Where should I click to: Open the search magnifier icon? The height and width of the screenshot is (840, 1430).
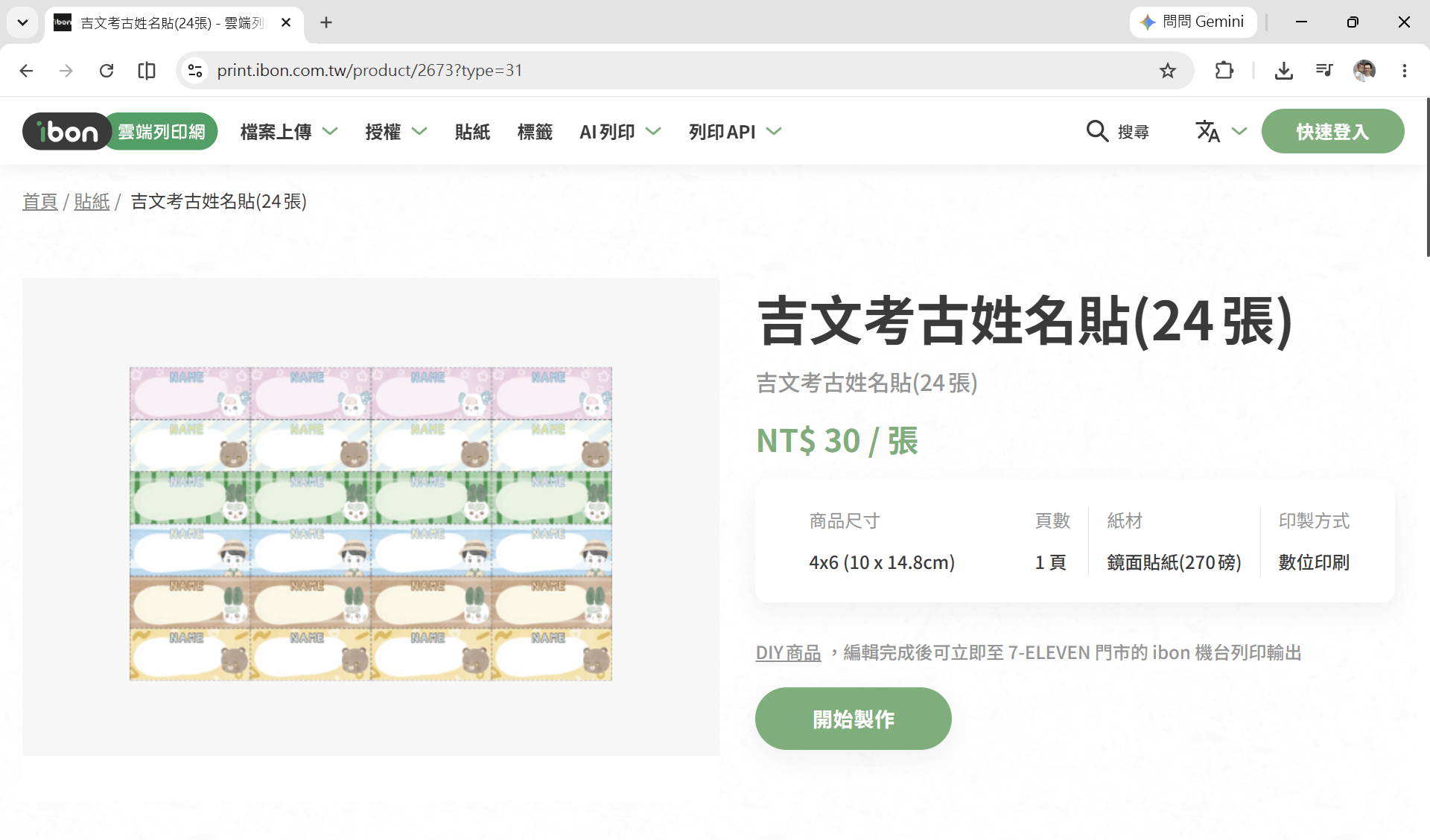coord(1097,132)
